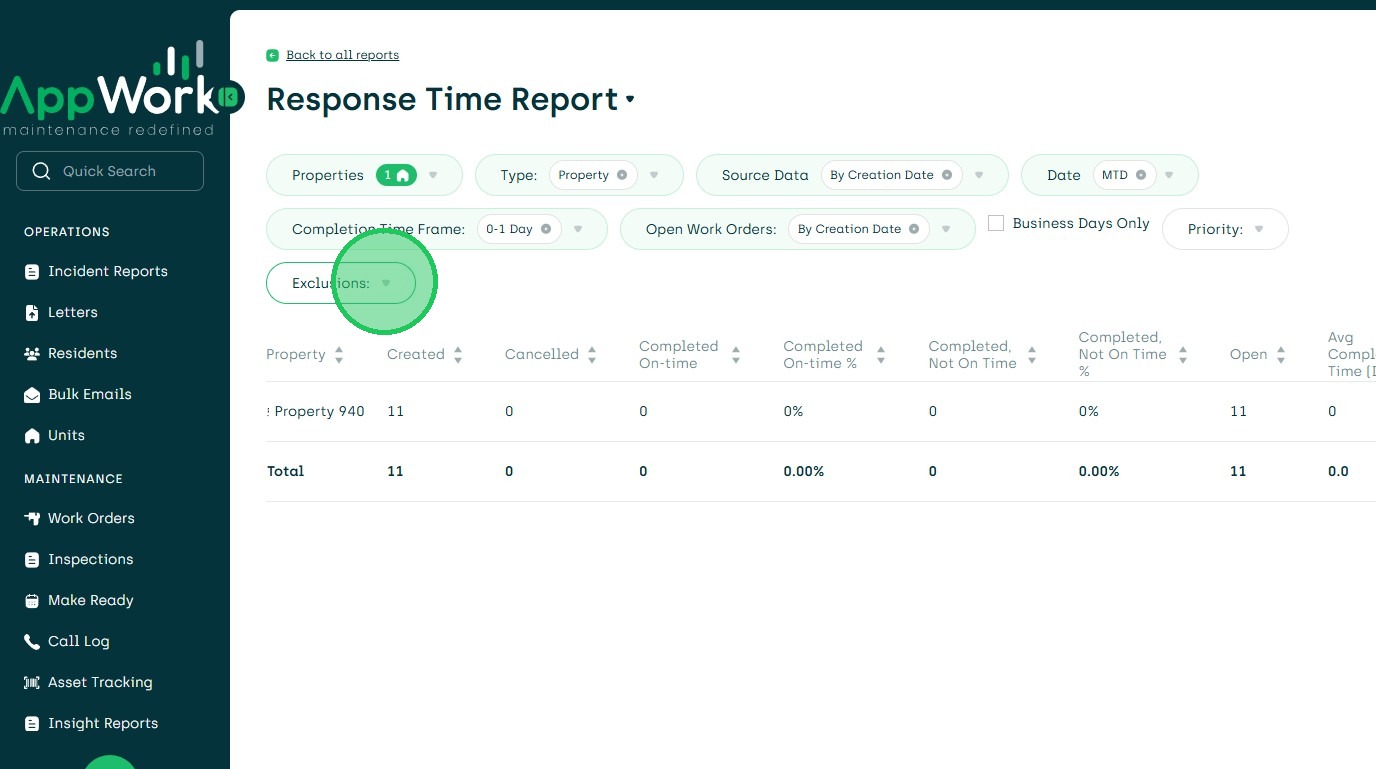Screen dimensions: 1376x769
Task: Open the Properties filter dropdown
Action: tap(433, 175)
